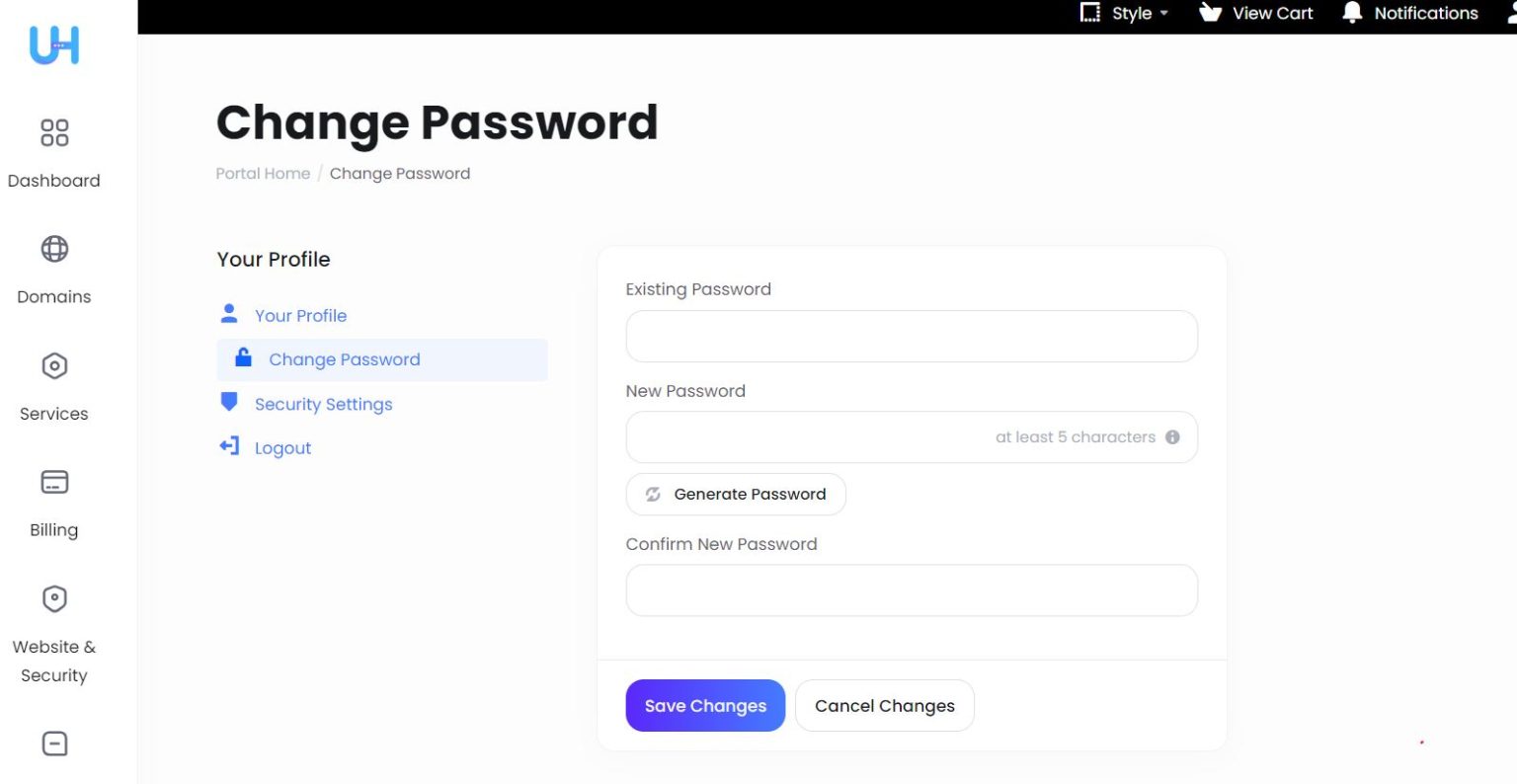Image resolution: width=1517 pixels, height=784 pixels.
Task: Switch to the Your Profile section
Action: 300,315
